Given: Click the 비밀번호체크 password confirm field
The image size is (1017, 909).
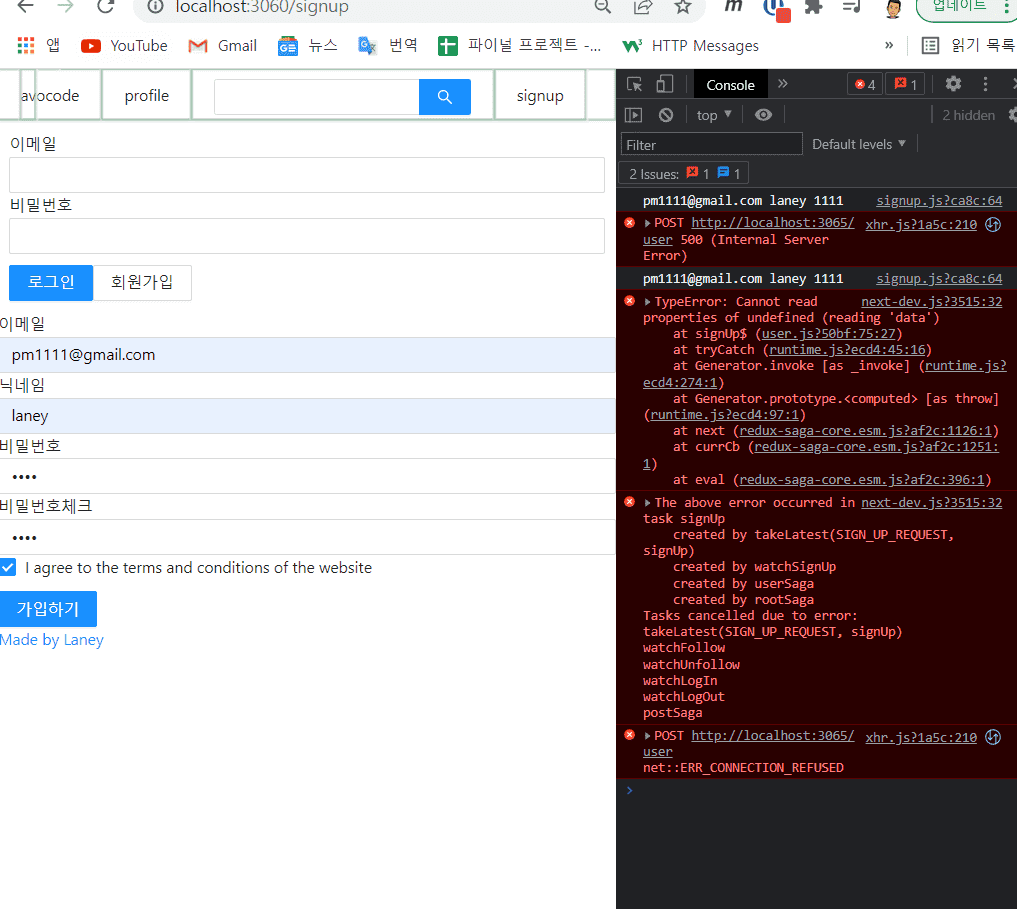Looking at the screenshot, I should pyautogui.click(x=307, y=537).
